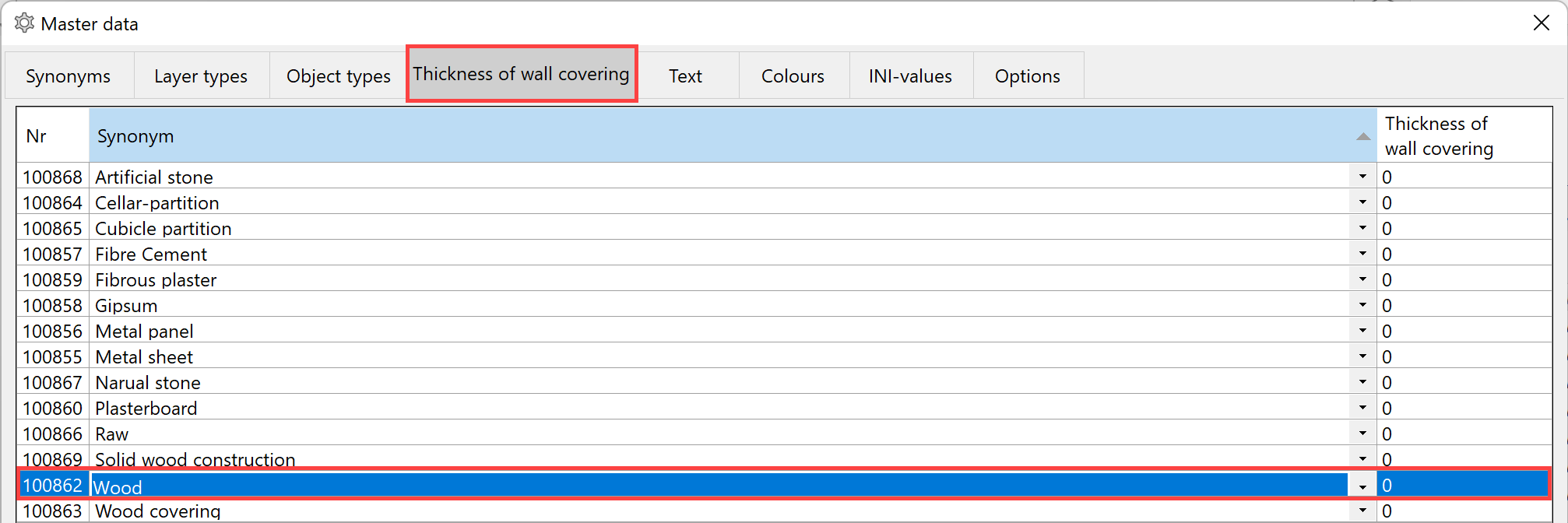This screenshot has height=523, width=1568.
Task: Open the dropdown for Fibre Cement
Action: coord(1362,254)
